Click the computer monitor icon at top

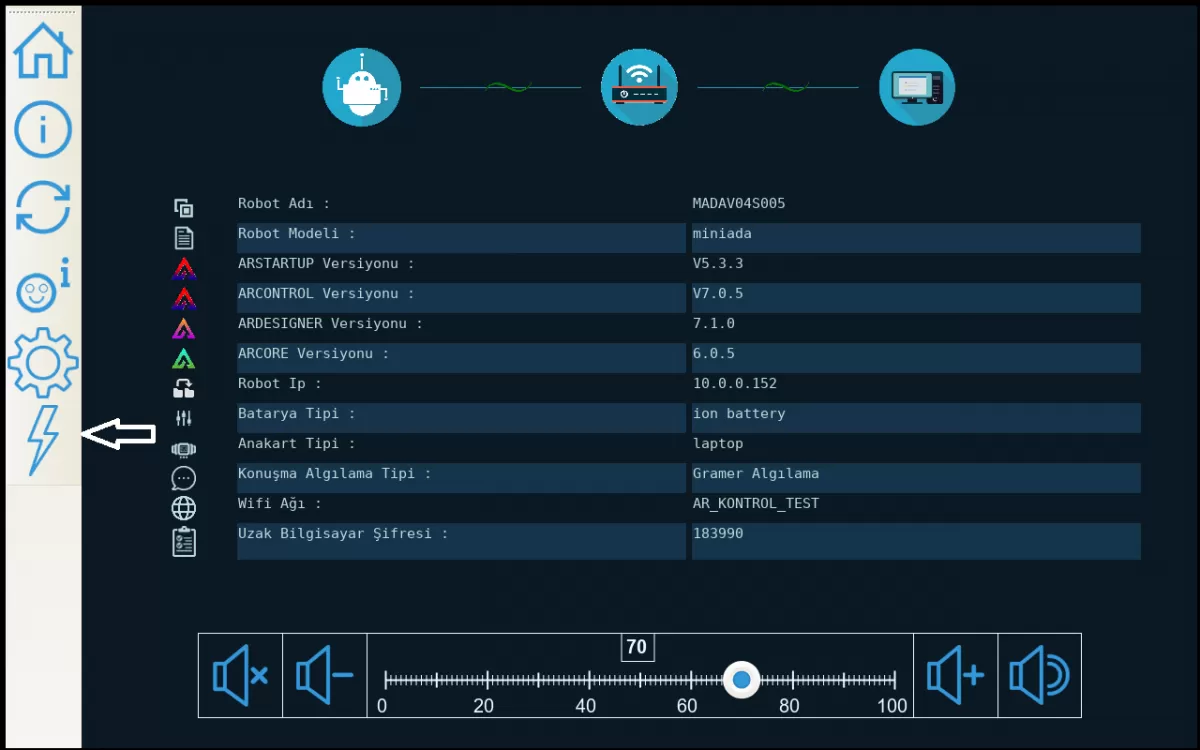click(x=917, y=88)
